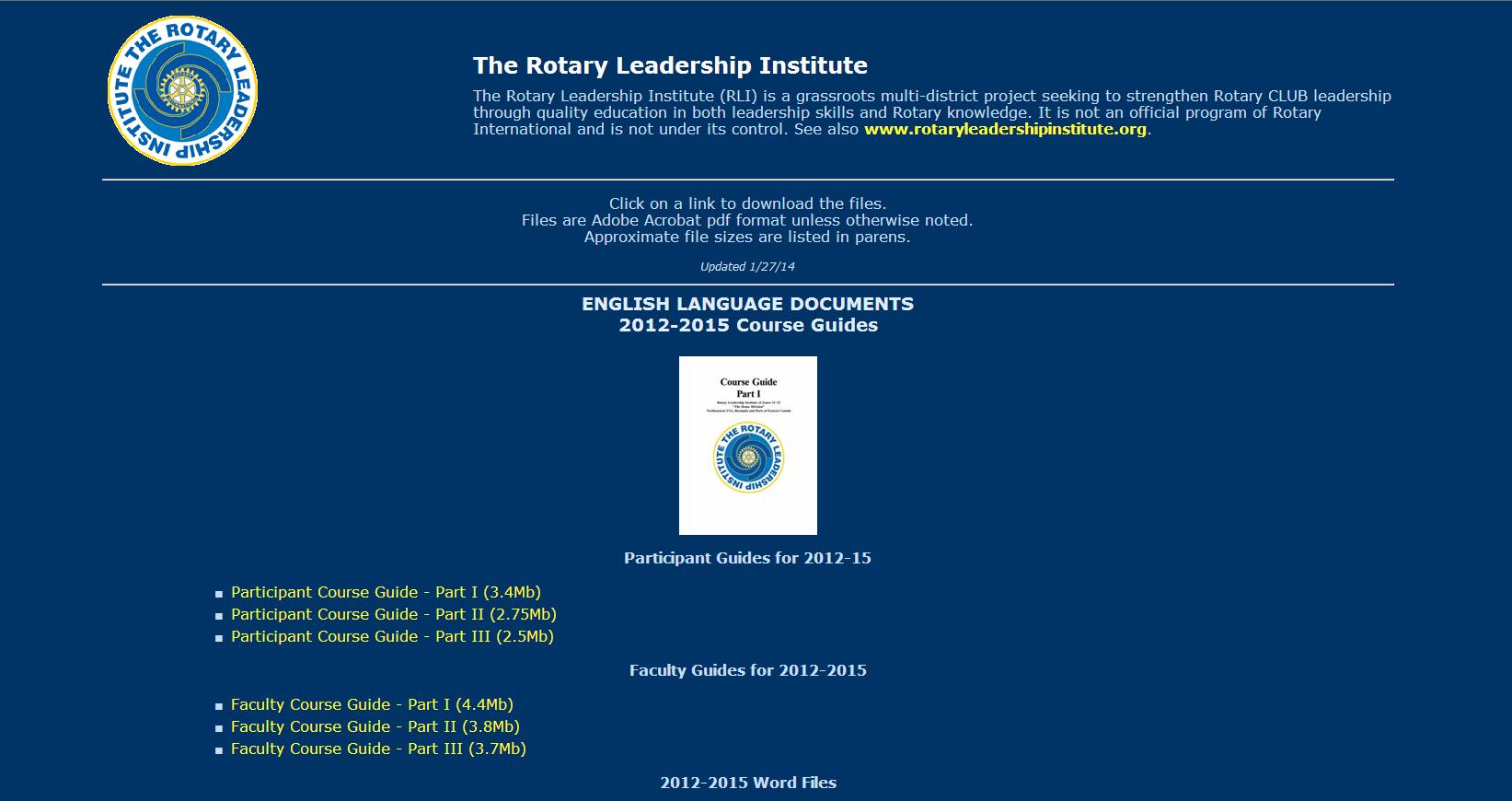Click the '2012-2015 Course Guides' heading
This screenshot has width=1512, height=801.
click(x=748, y=325)
